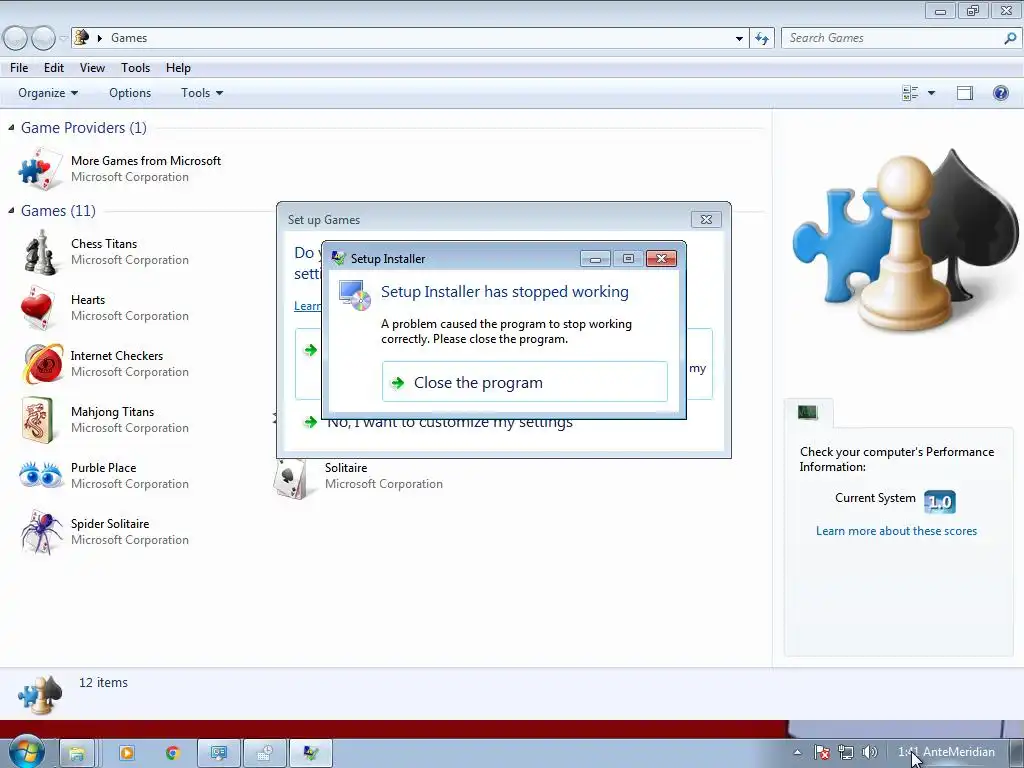Show hidden tray icons arrow
This screenshot has height=768, width=1024.
click(x=797, y=752)
